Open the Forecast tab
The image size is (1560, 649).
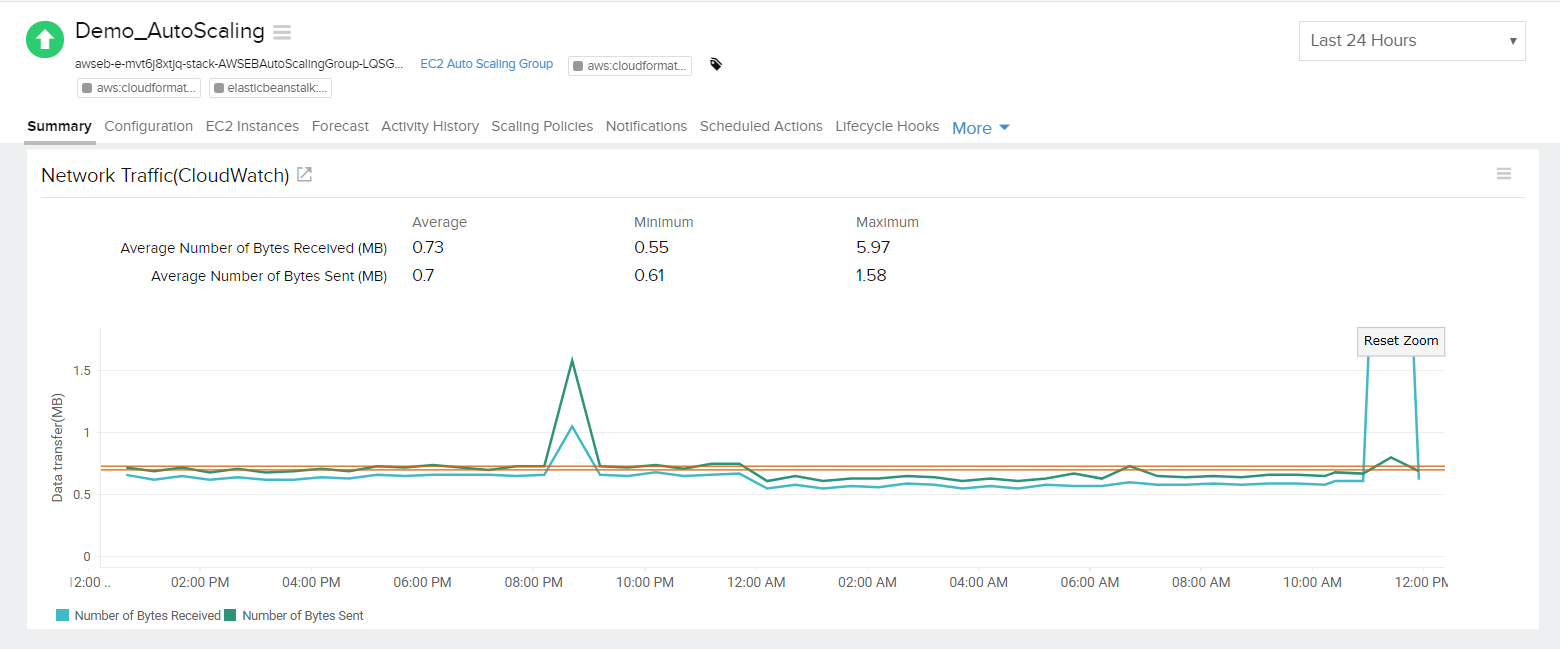click(x=340, y=126)
